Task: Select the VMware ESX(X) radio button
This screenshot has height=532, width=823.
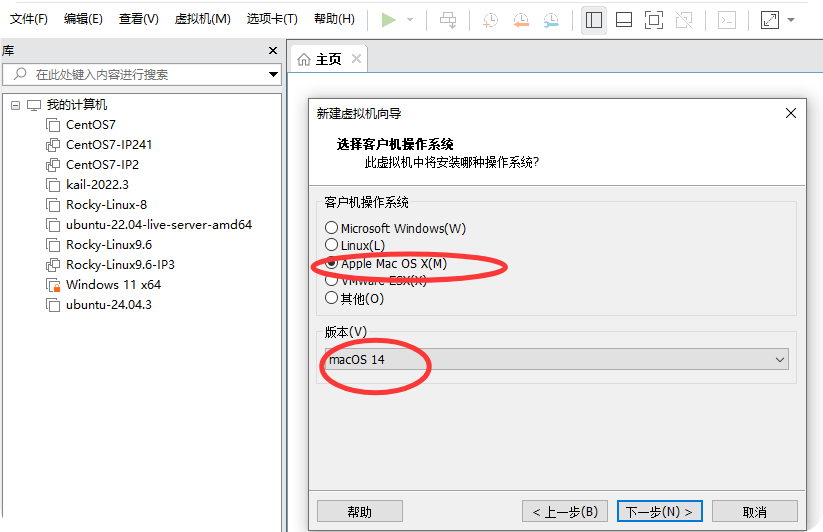Action: pos(331,281)
